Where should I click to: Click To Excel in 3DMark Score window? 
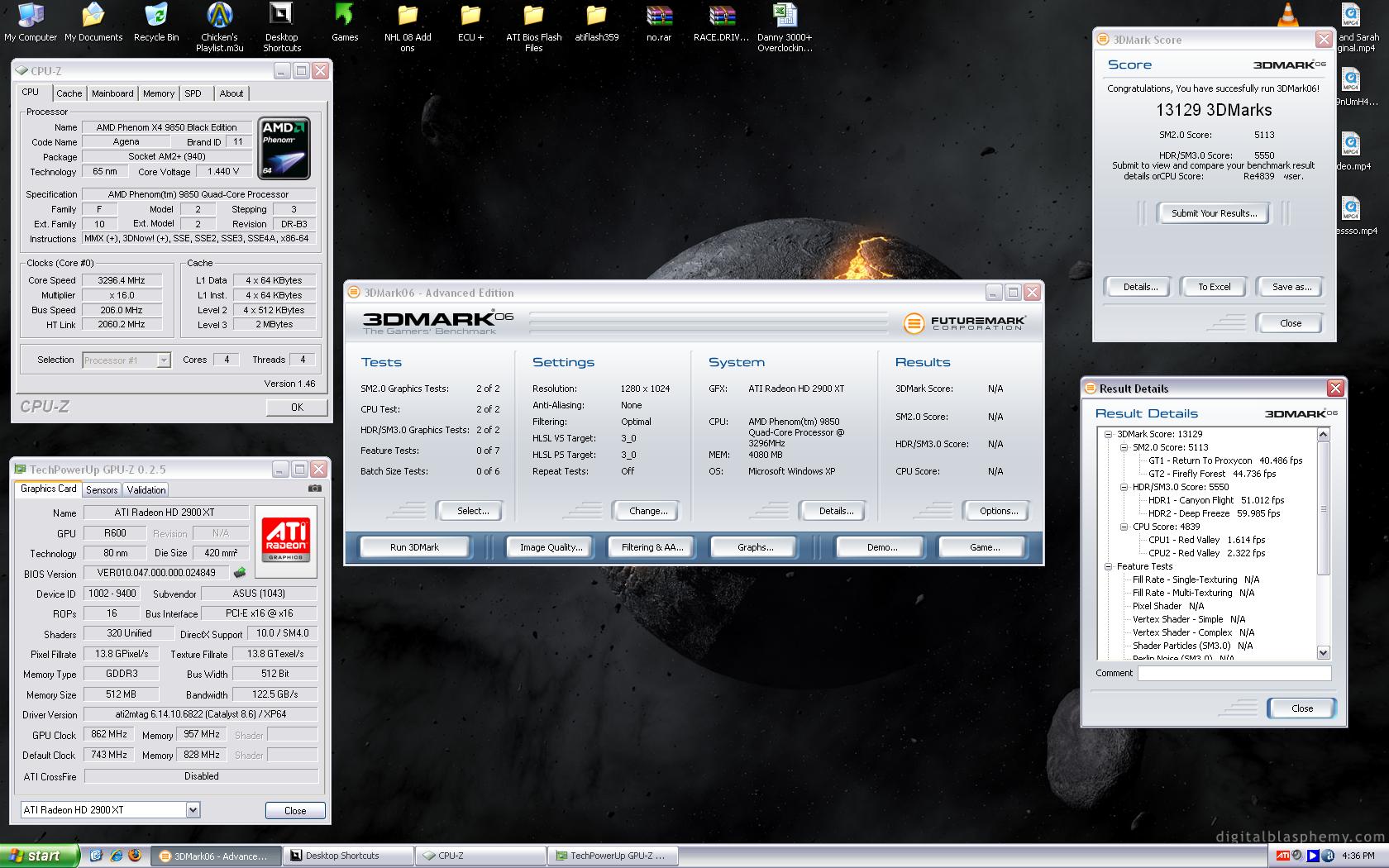1214,287
